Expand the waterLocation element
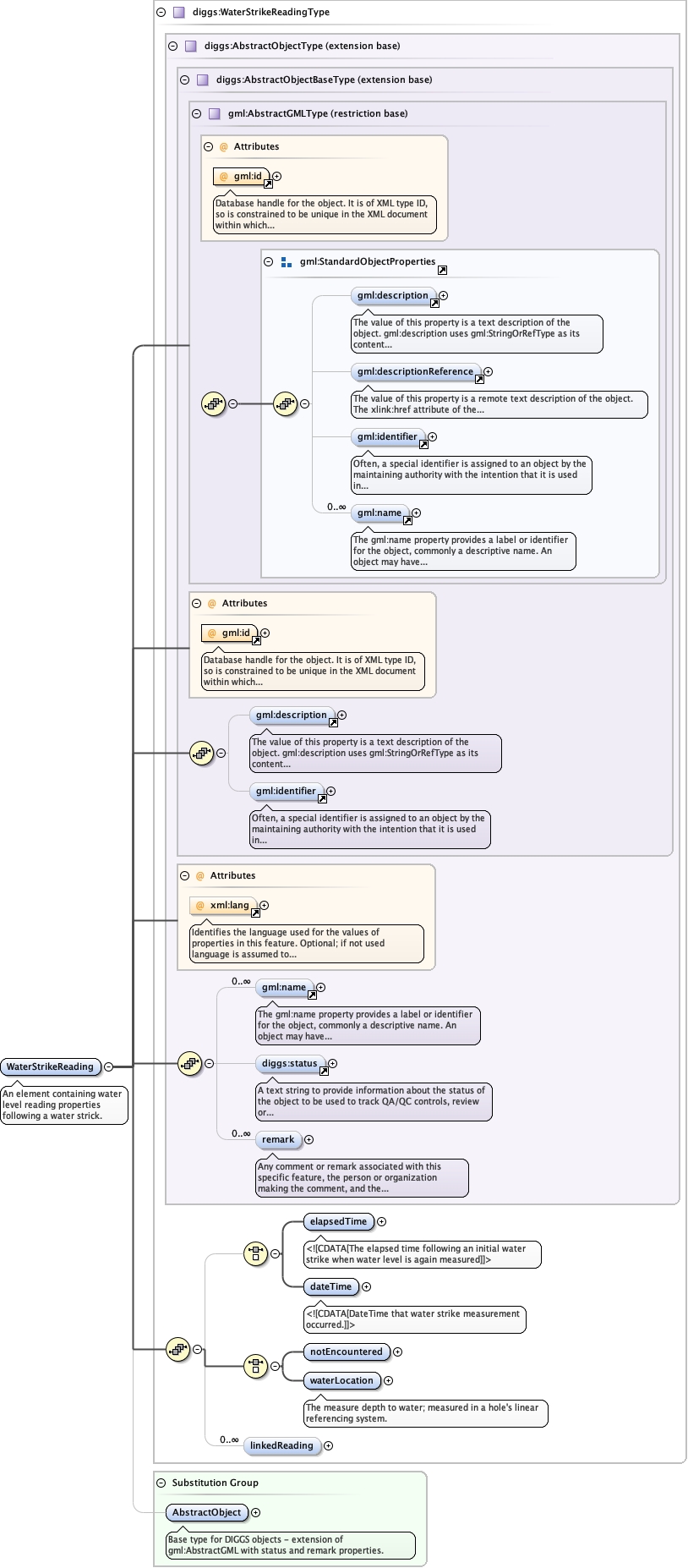This screenshot has width=688, height=1568. pyautogui.click(x=388, y=1380)
